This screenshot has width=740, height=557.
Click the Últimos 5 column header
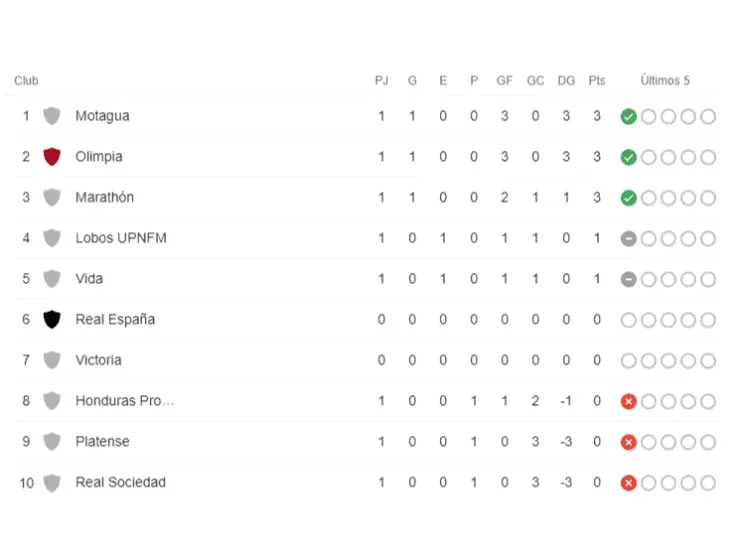click(x=665, y=81)
